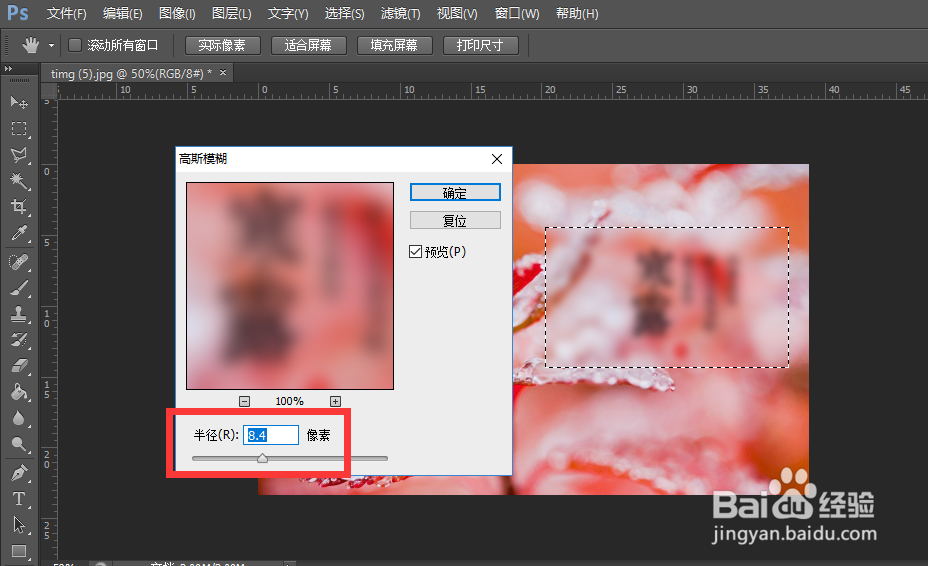The height and width of the screenshot is (566, 928).
Task: Expand the collapsed toolbar double arrow
Action: 8,69
